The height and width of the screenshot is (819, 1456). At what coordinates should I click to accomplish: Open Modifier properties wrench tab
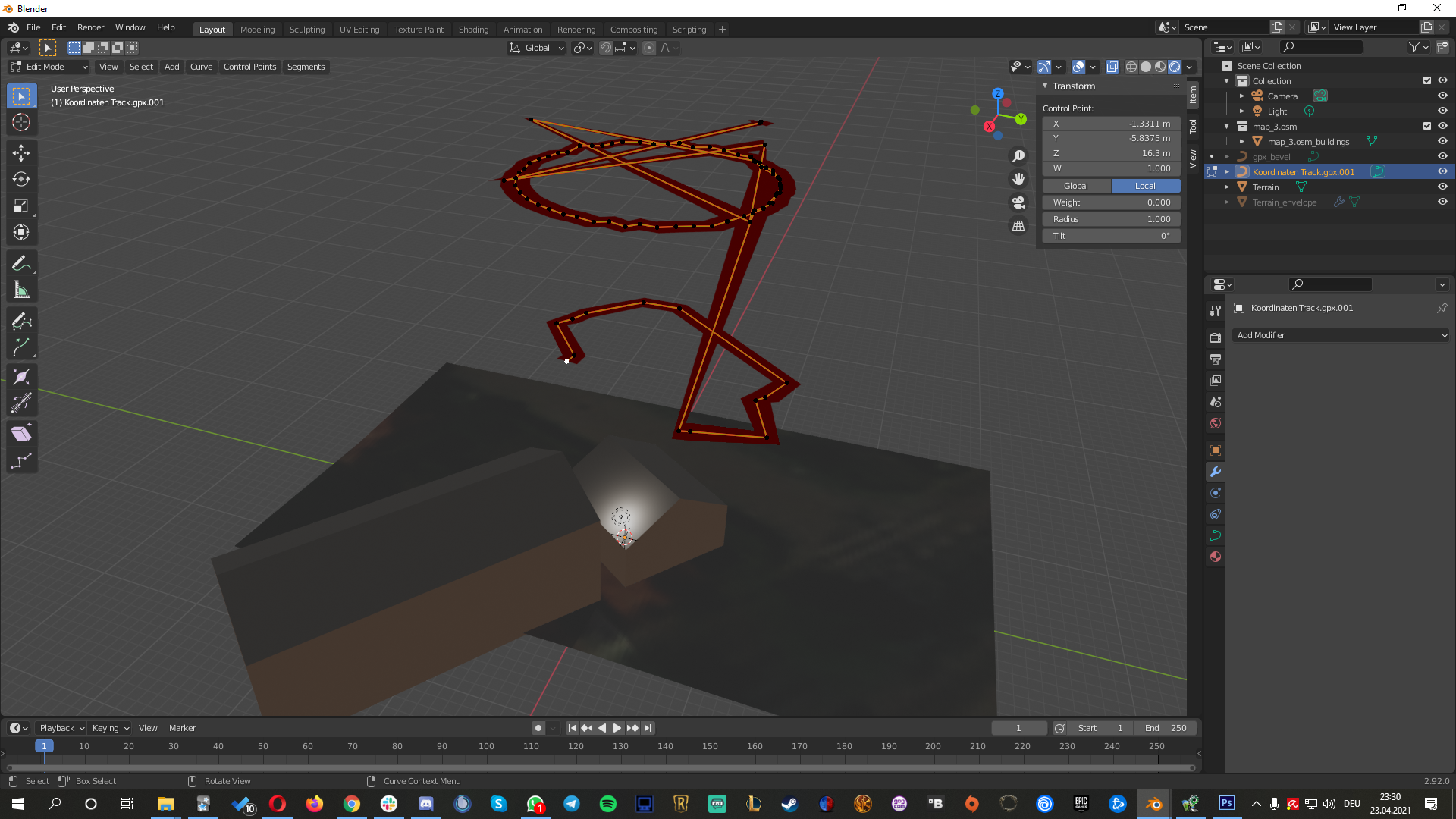1216,472
